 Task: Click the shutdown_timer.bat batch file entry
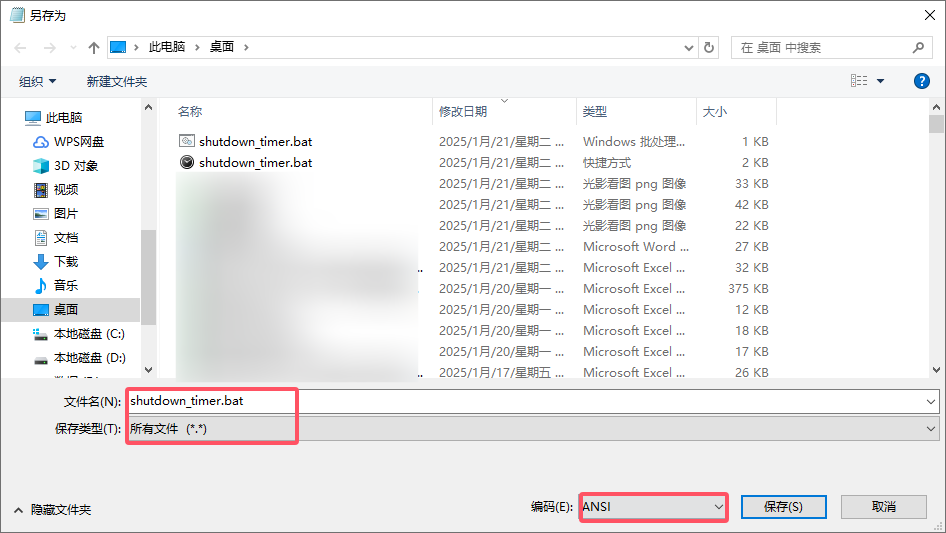click(255, 141)
